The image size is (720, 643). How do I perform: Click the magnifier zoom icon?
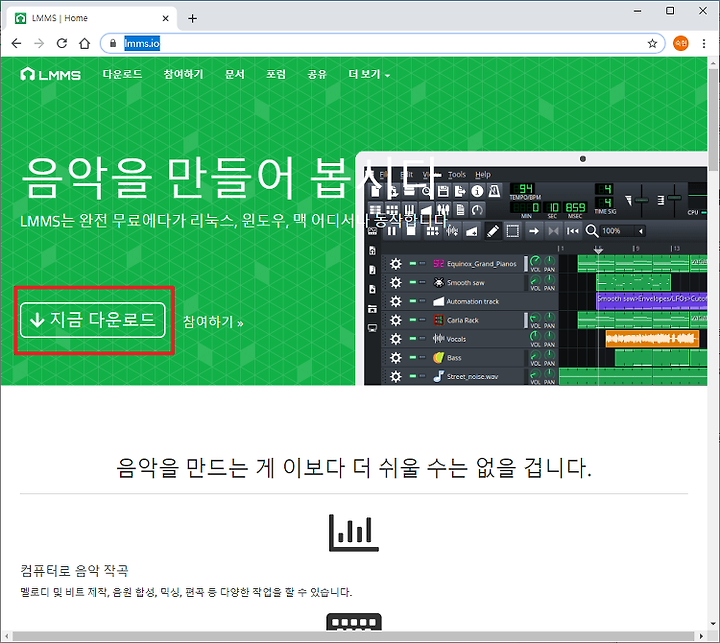tap(592, 231)
